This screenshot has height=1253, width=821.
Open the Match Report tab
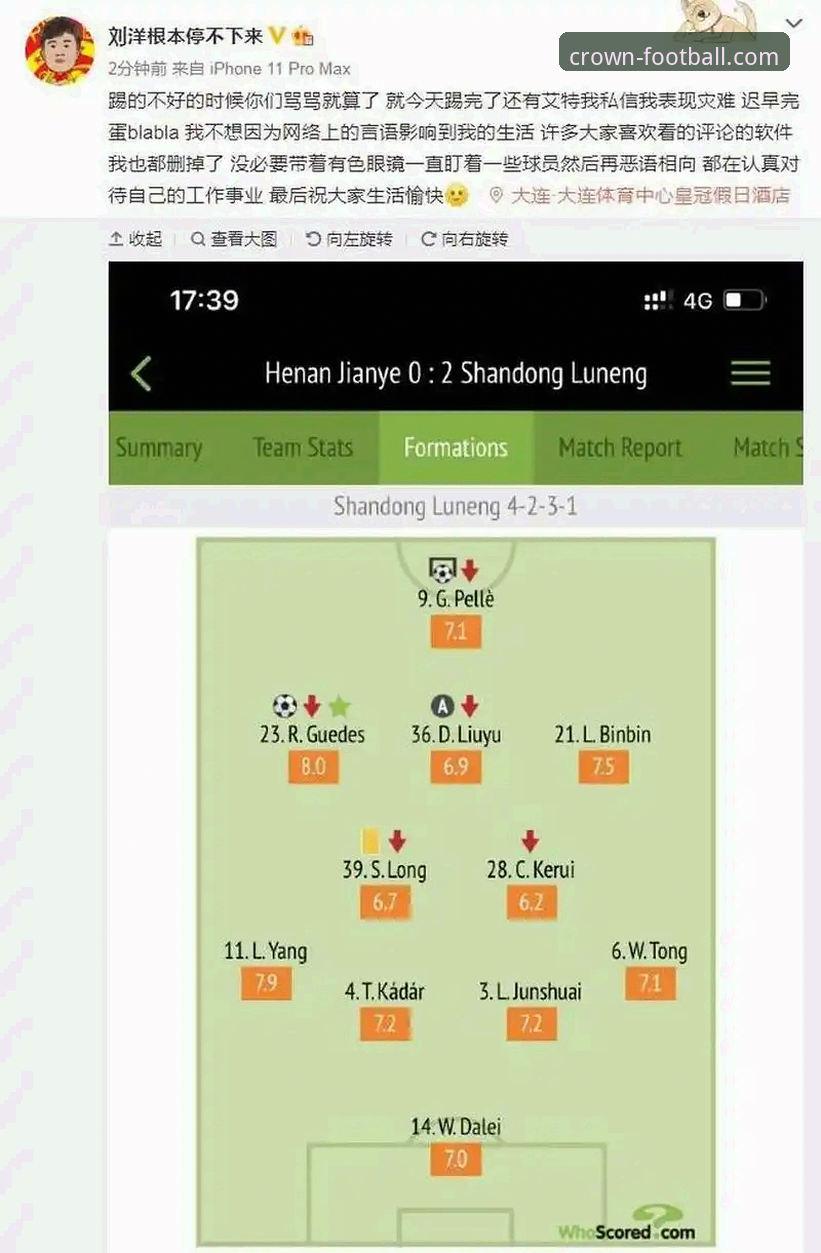tap(620, 448)
